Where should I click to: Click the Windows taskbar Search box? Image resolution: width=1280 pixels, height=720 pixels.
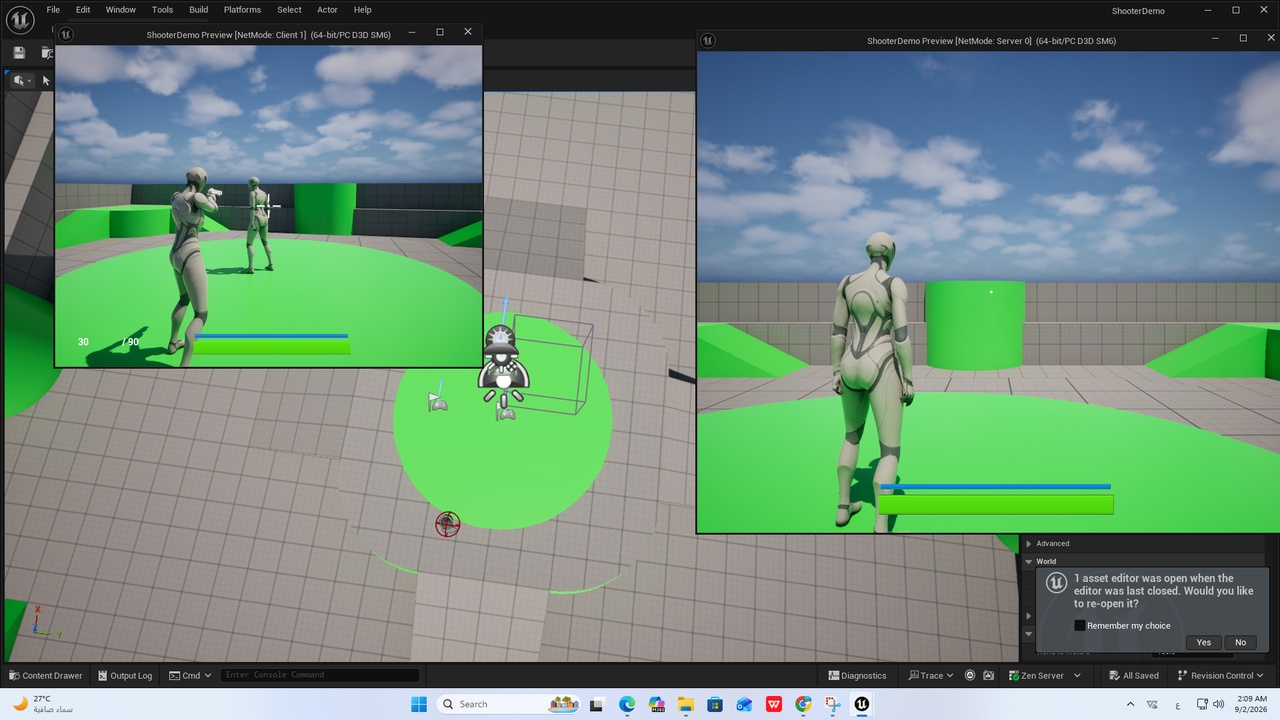pos(510,704)
